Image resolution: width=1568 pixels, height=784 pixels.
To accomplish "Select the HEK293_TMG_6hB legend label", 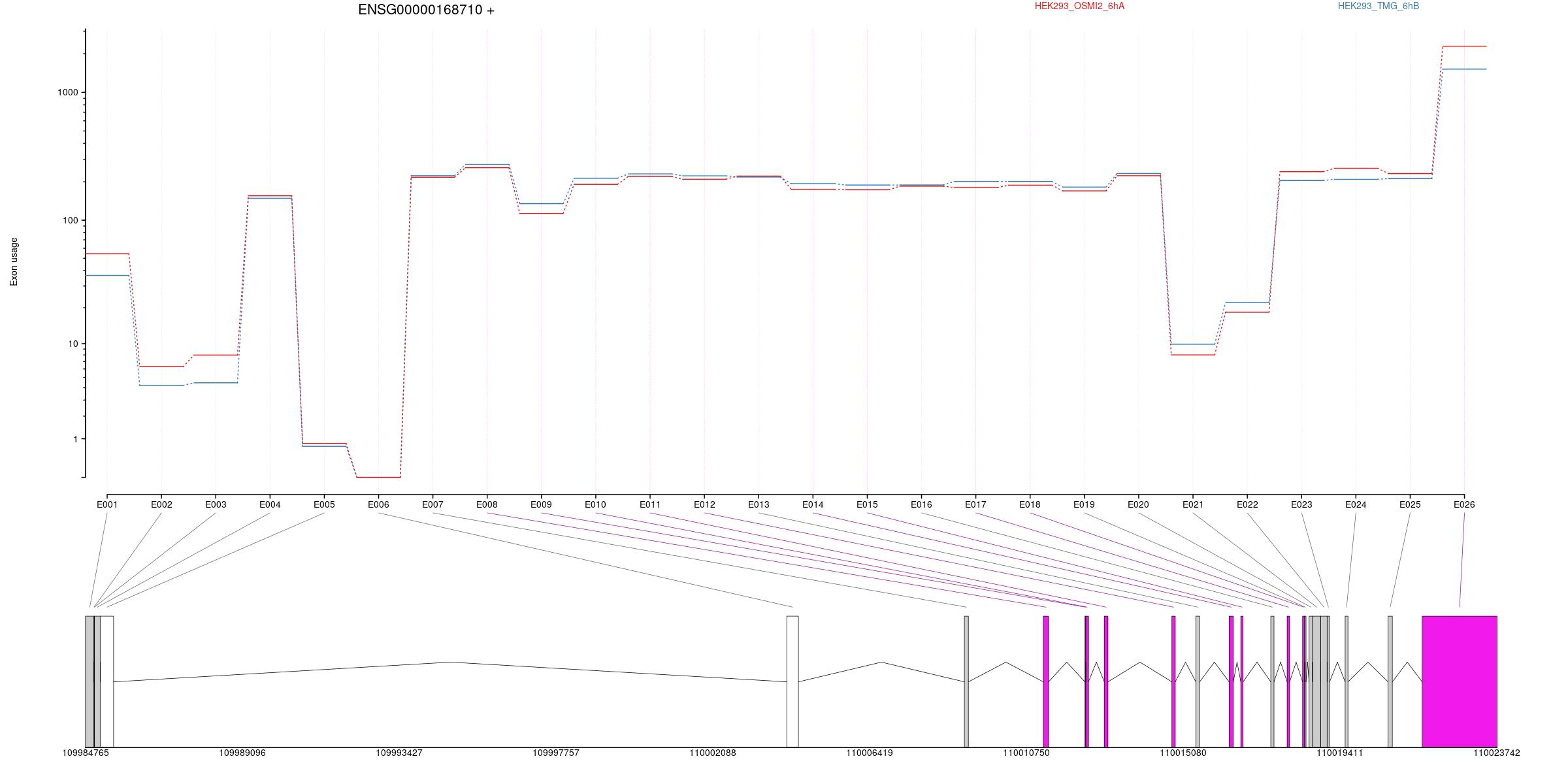I will 1379,6.
